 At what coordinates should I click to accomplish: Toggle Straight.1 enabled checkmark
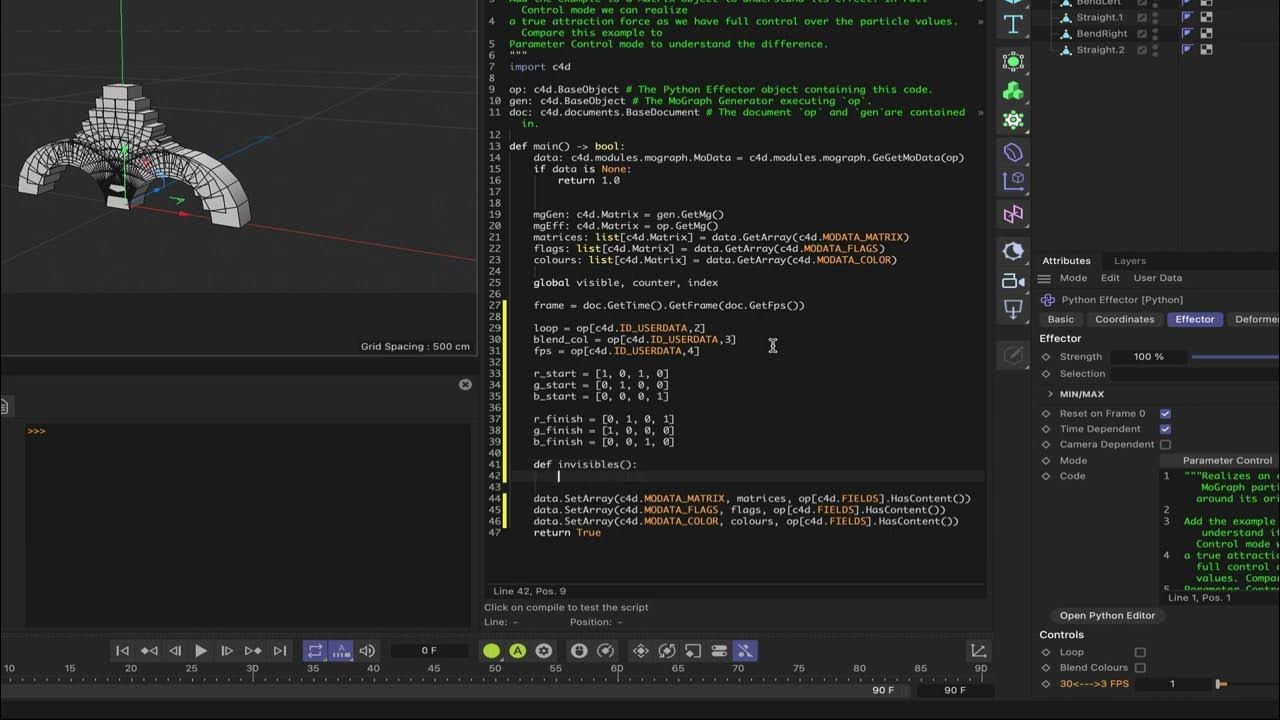[x=1142, y=17]
